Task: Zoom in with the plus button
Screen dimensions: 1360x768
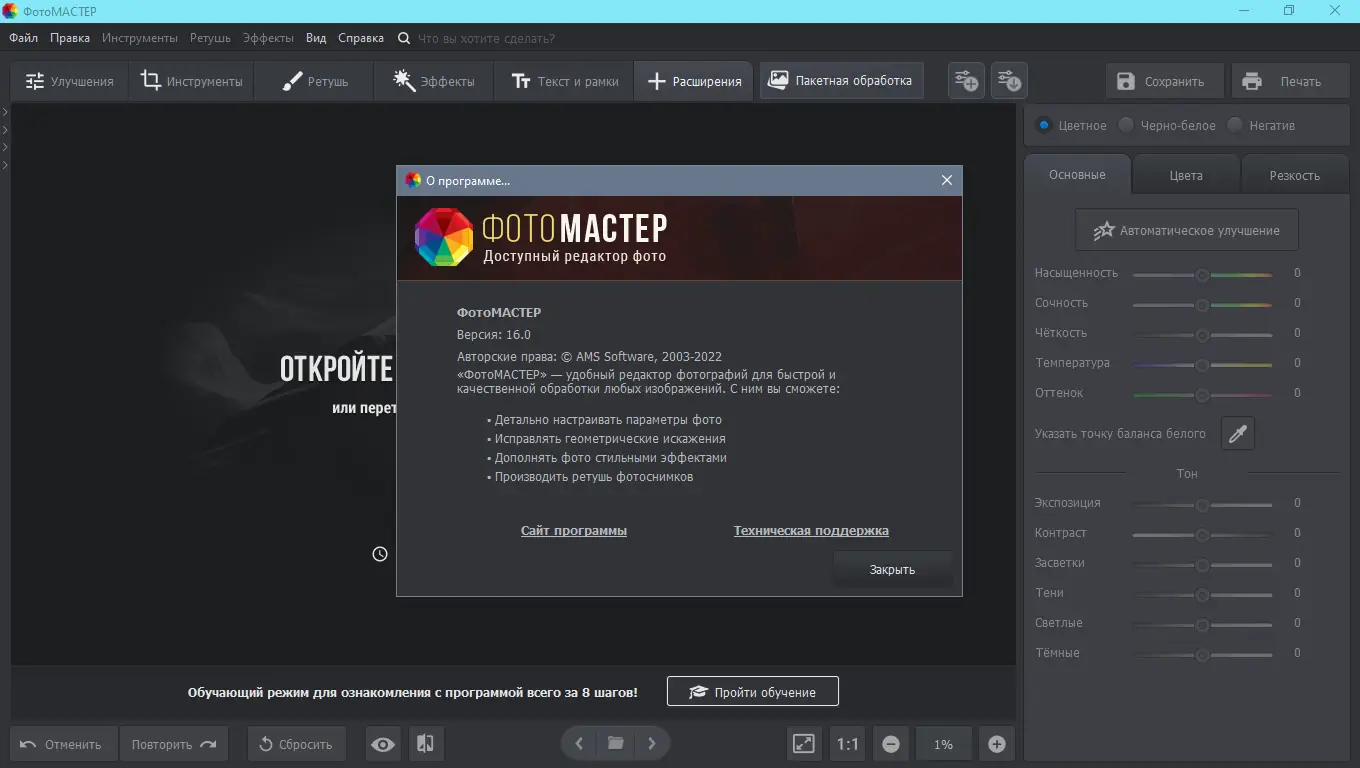Action: pyautogui.click(x=996, y=744)
